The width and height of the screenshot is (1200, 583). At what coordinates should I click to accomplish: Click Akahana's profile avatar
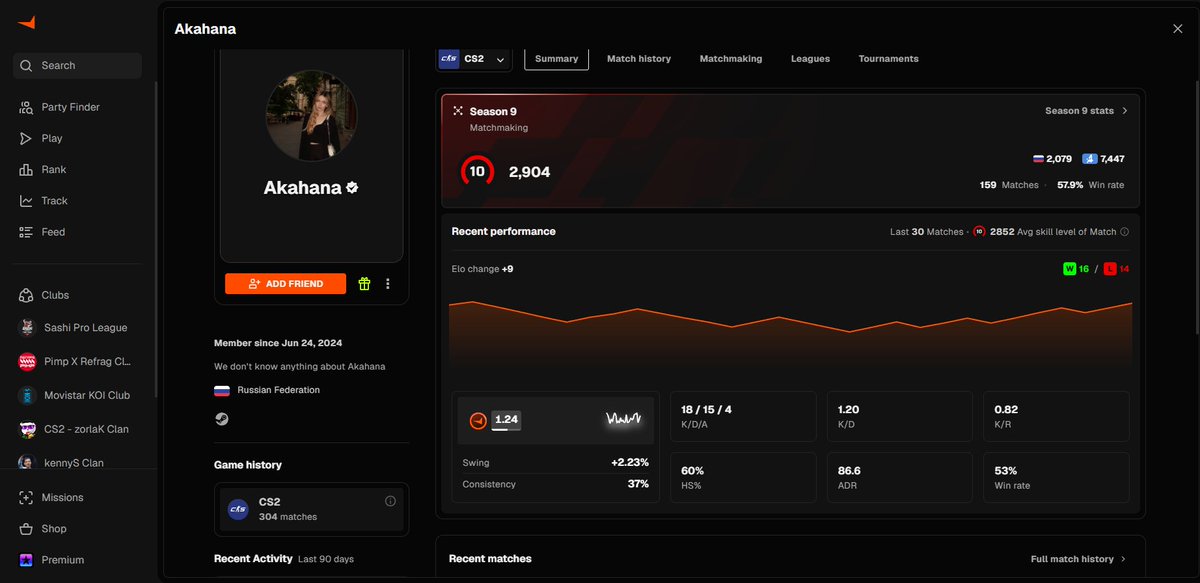tap(312, 116)
